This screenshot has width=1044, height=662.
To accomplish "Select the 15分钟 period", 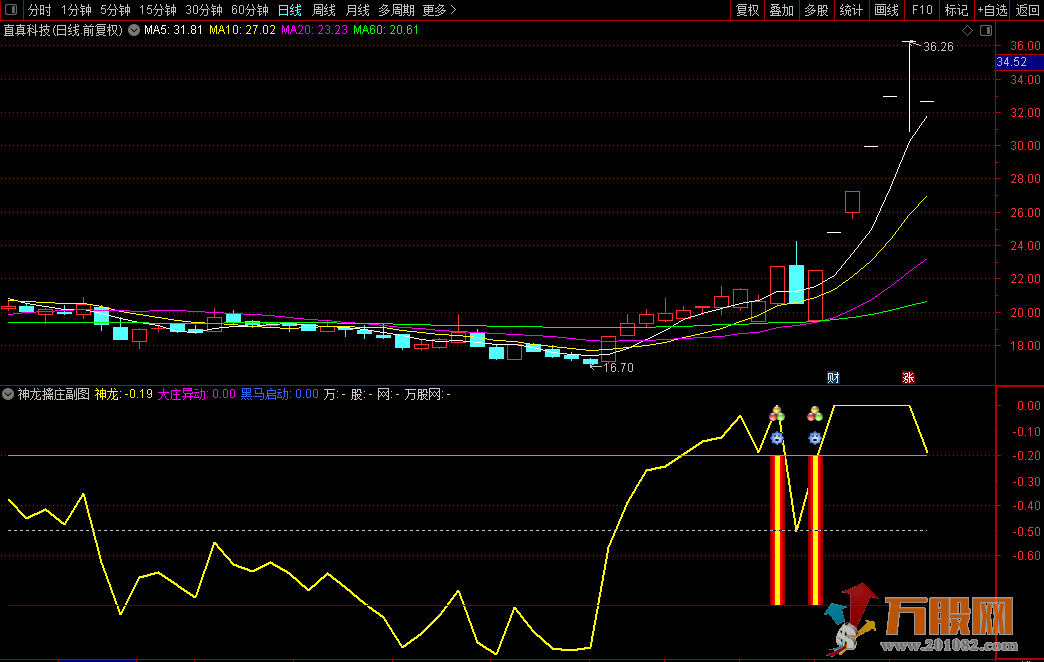I will 158,10.
